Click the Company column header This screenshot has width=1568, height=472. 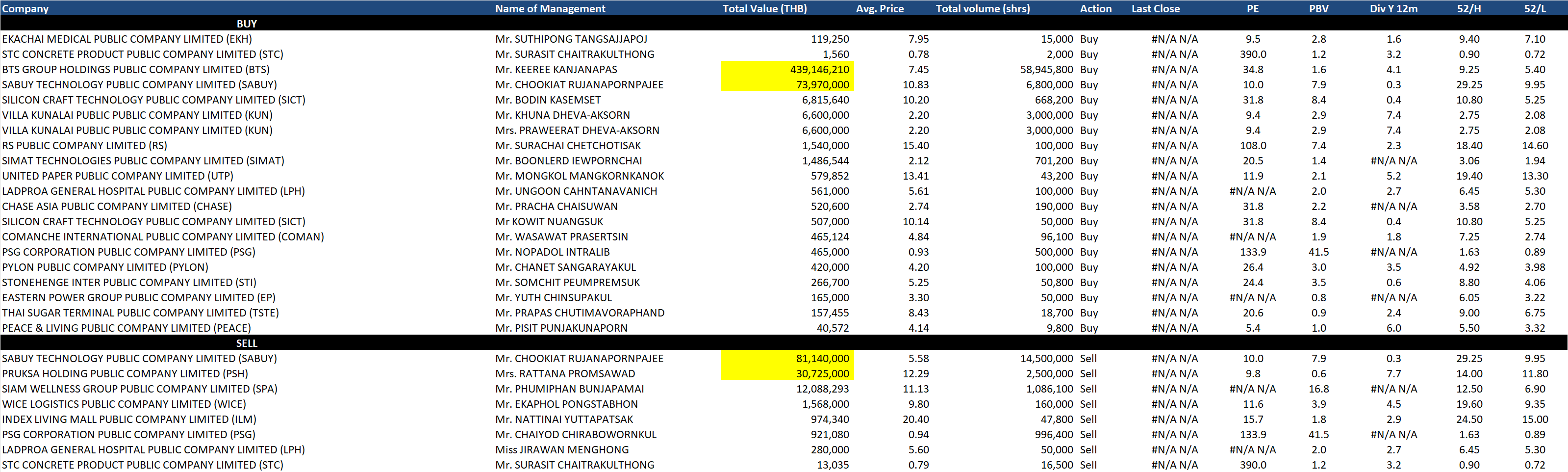coord(25,8)
